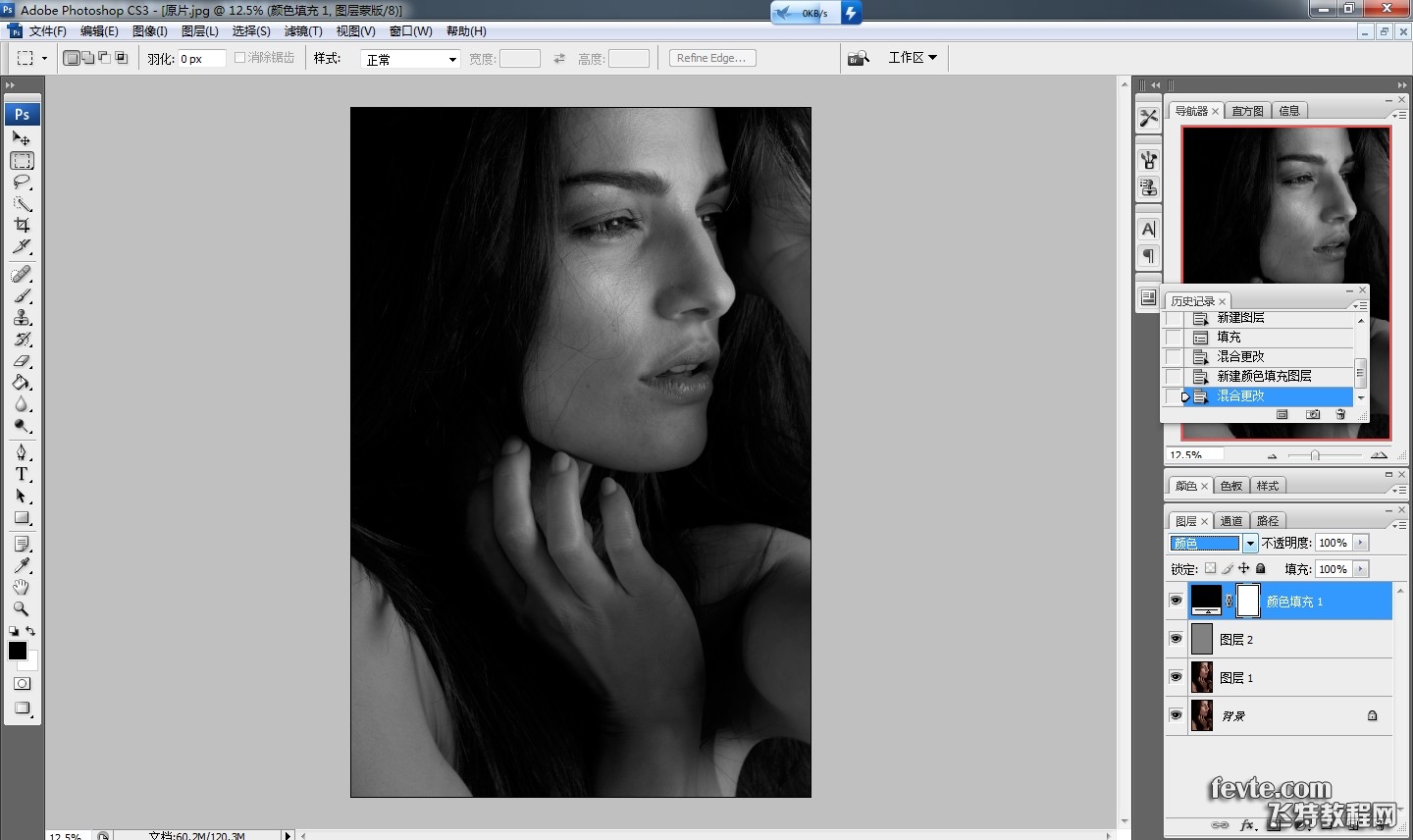This screenshot has width=1413, height=840.
Task: Open 滤镜(T) menu
Action: click(x=303, y=31)
